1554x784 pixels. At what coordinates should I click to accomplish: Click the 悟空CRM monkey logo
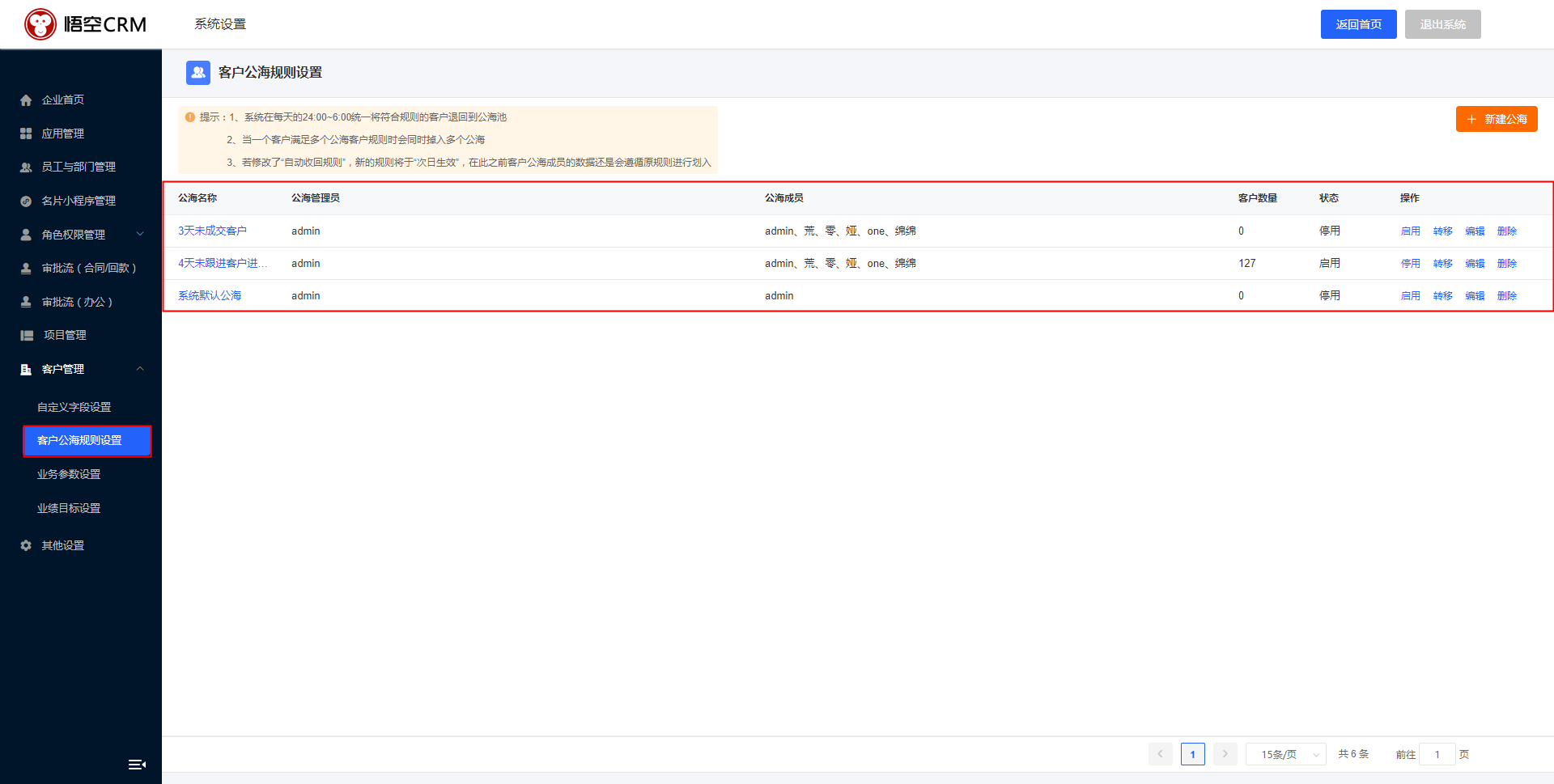[40, 24]
